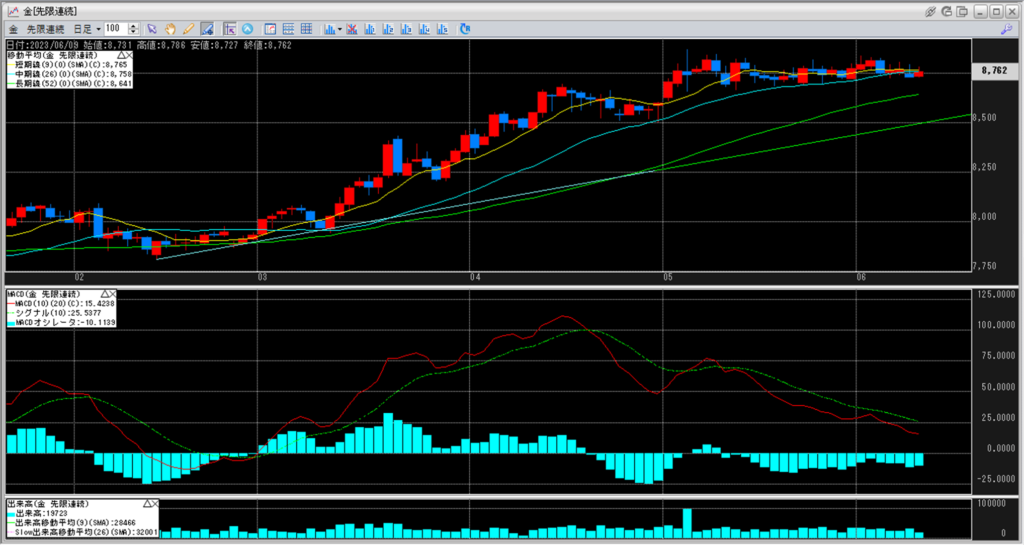
Task: Click the blue circular up-arrow toolbar icon
Action: pos(247,29)
